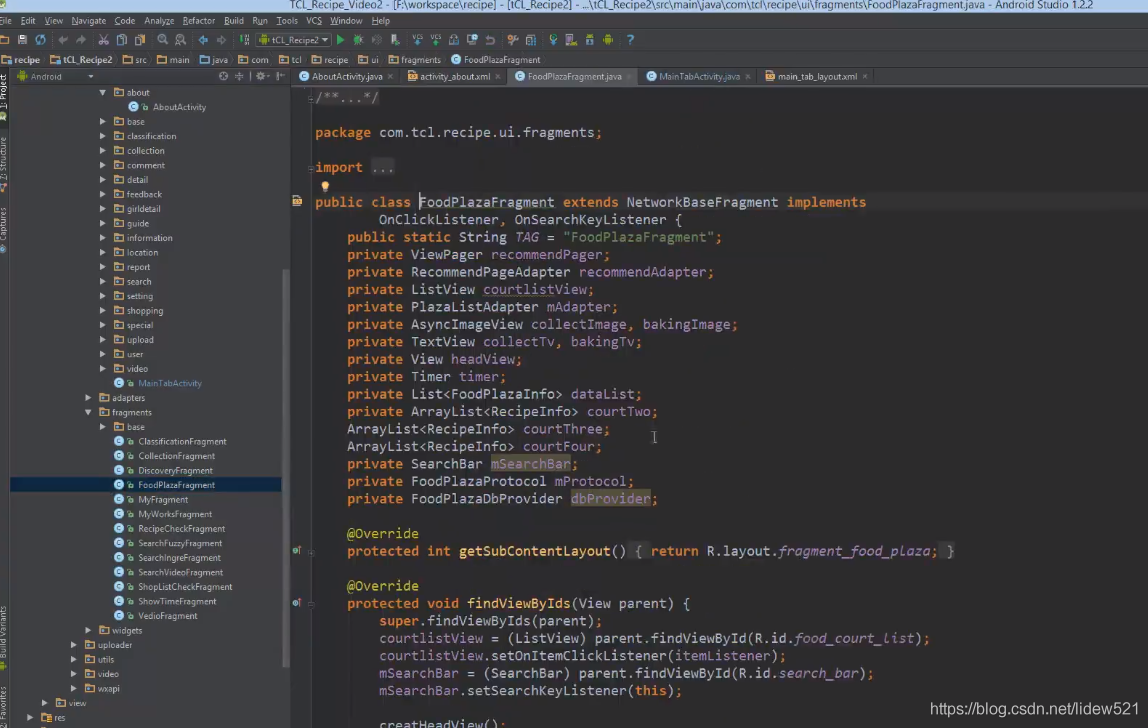Click the fragments breadcrumb
The image size is (1148, 728).
[x=416, y=59]
